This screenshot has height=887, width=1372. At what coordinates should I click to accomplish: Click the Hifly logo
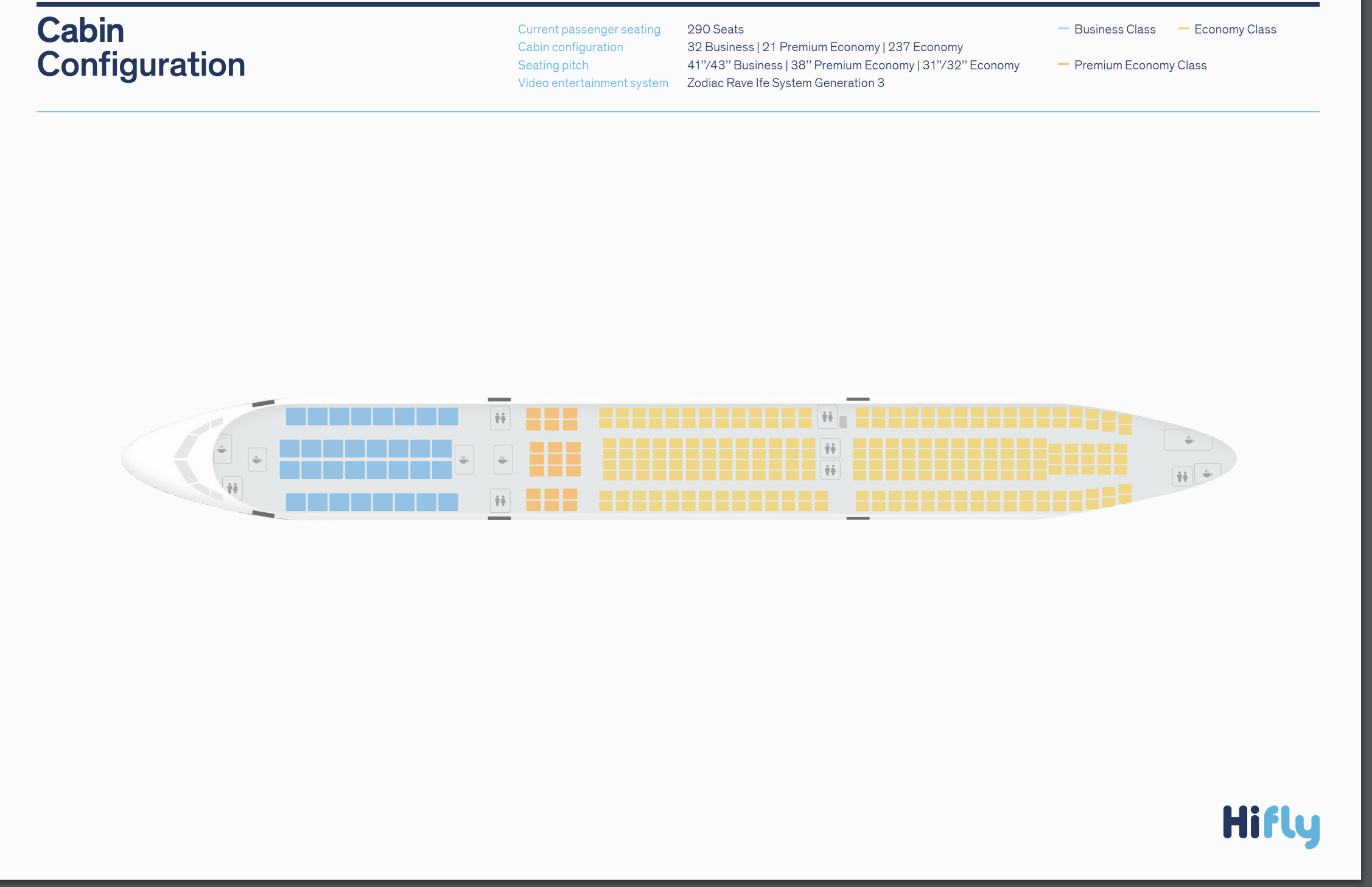point(1271,826)
